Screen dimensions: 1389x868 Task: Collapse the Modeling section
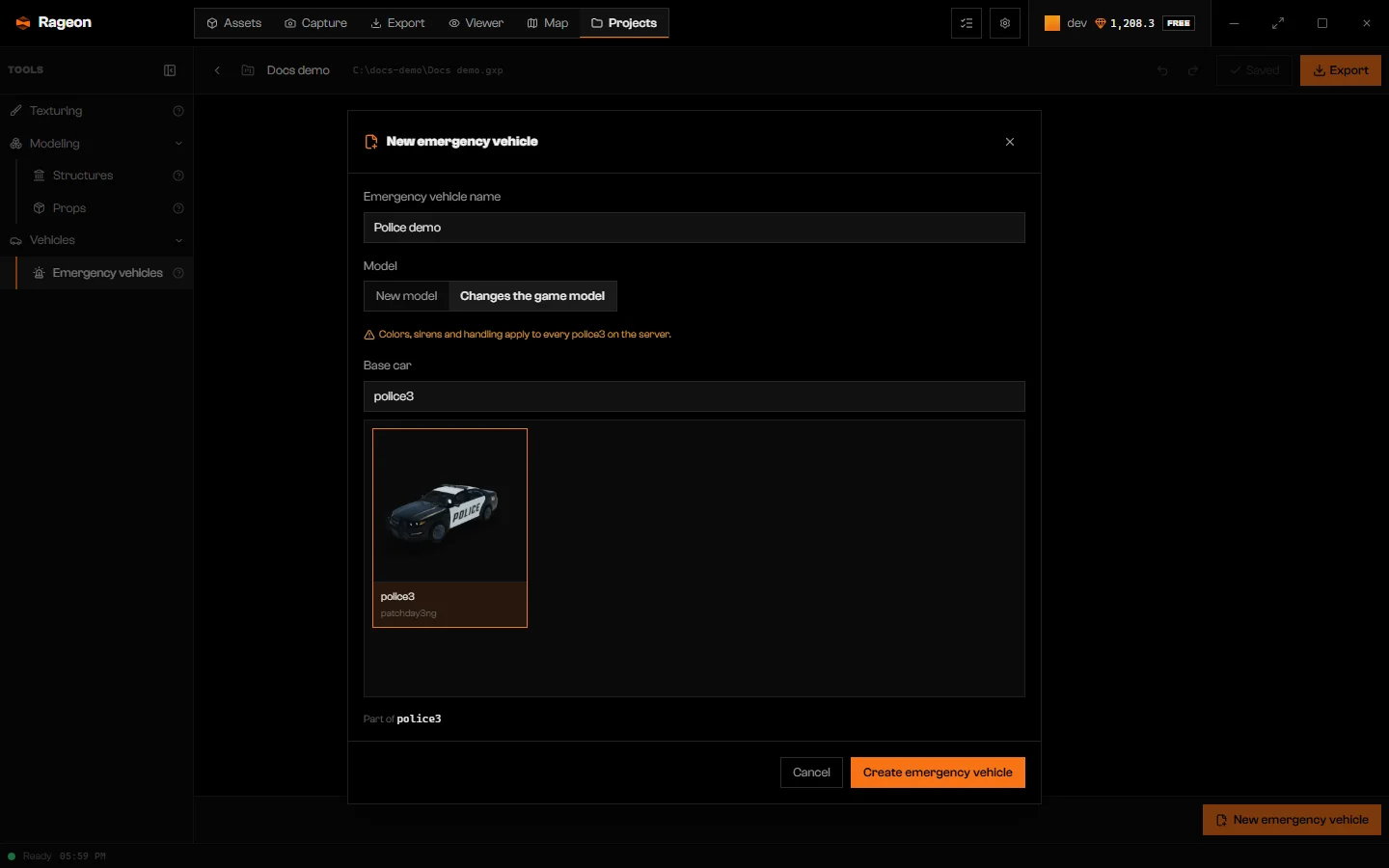(178, 144)
